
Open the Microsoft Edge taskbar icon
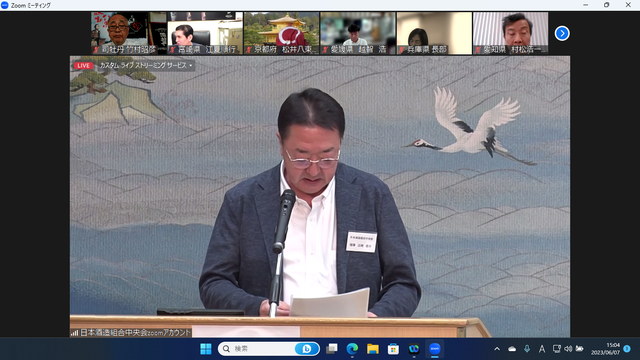352,349
